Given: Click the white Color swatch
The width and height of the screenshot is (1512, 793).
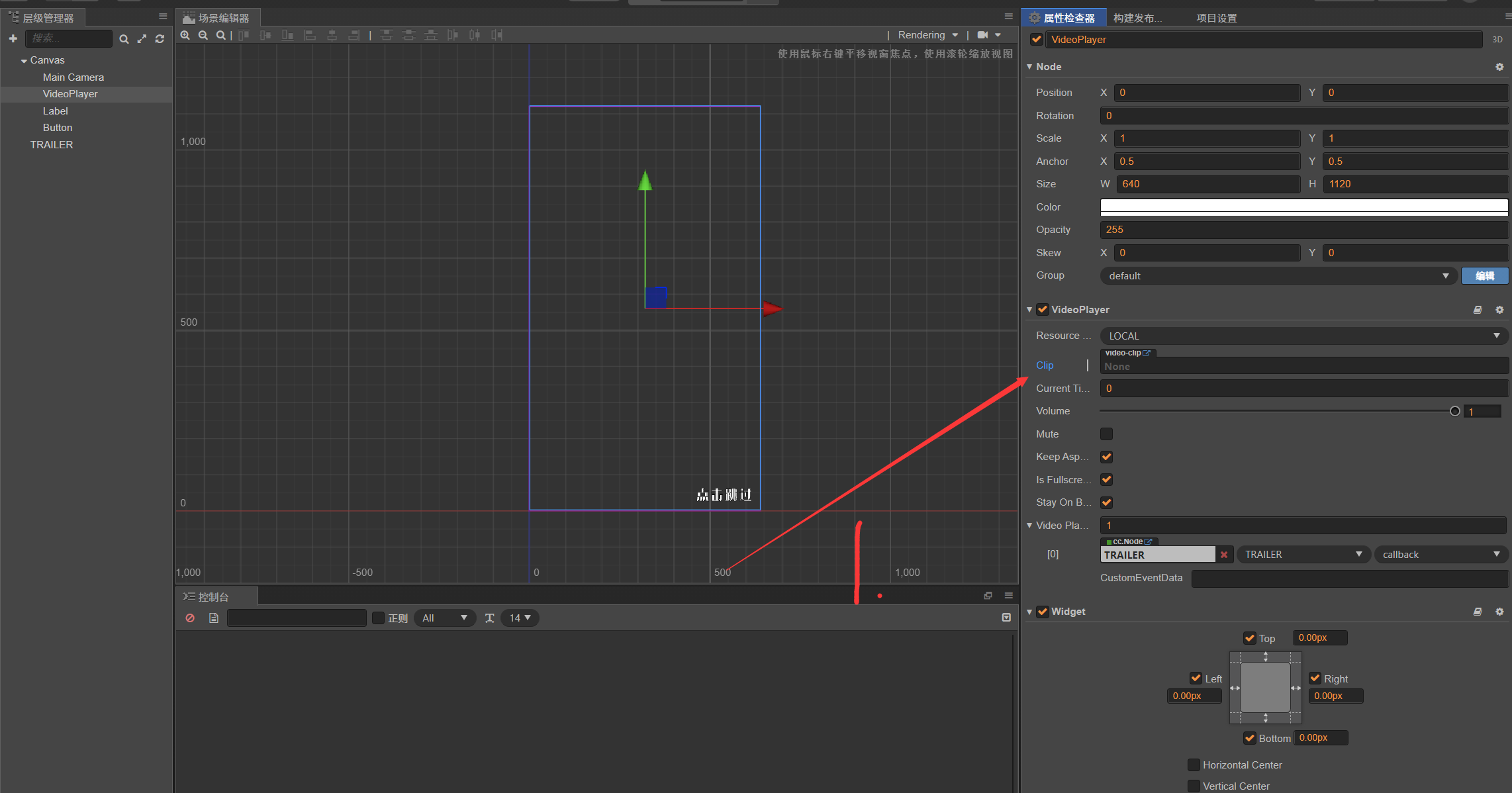Looking at the screenshot, I should (x=1303, y=207).
